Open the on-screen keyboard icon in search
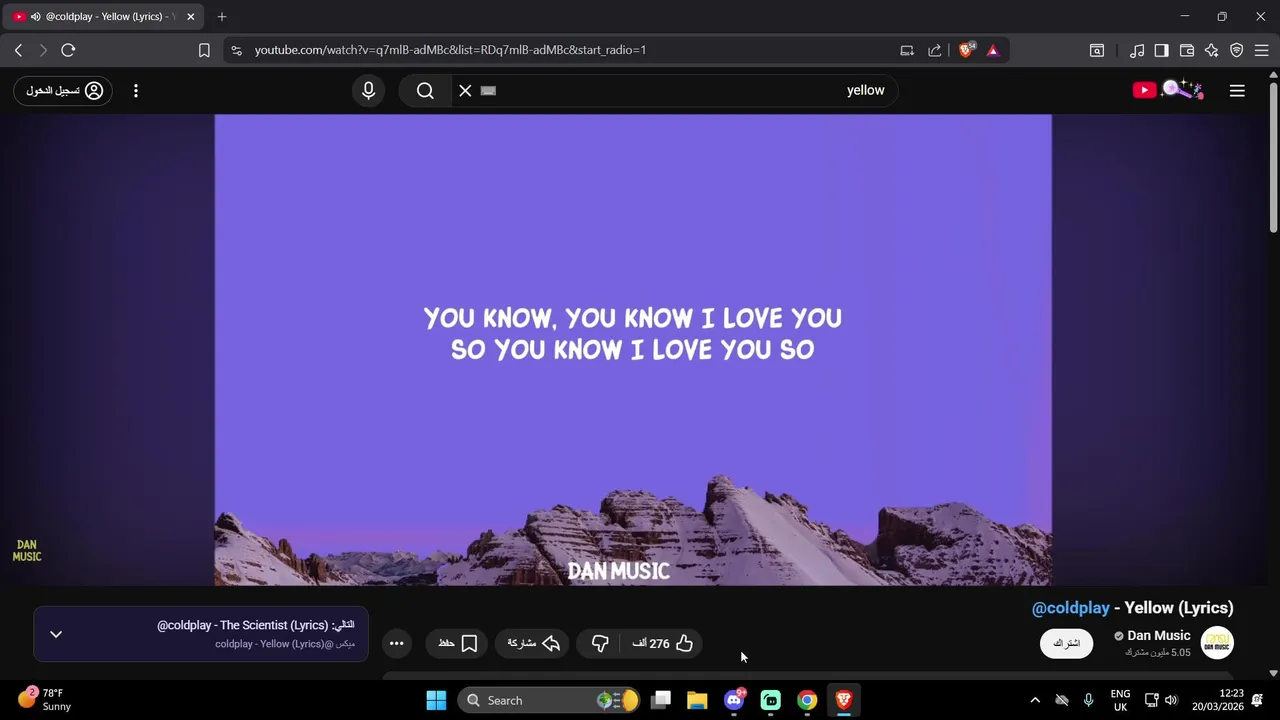Image resolution: width=1280 pixels, height=720 pixels. (x=488, y=91)
